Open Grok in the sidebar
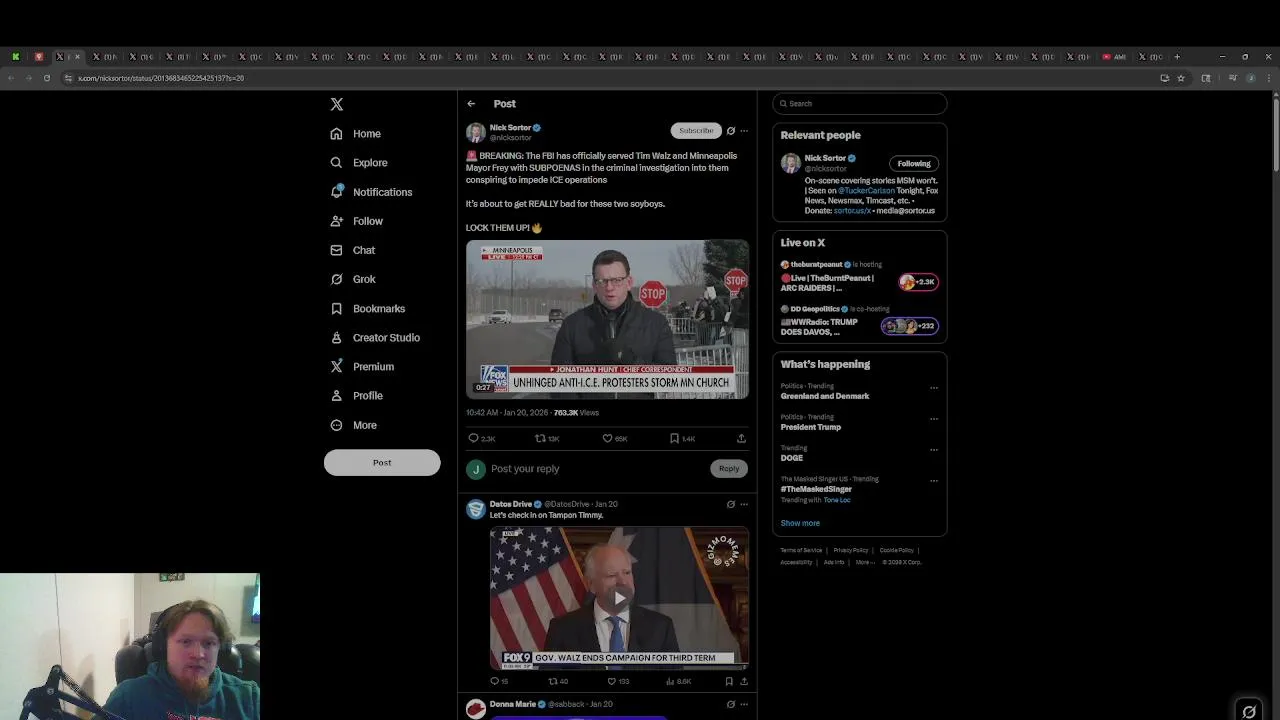The width and height of the screenshot is (1280, 720). [x=353, y=279]
